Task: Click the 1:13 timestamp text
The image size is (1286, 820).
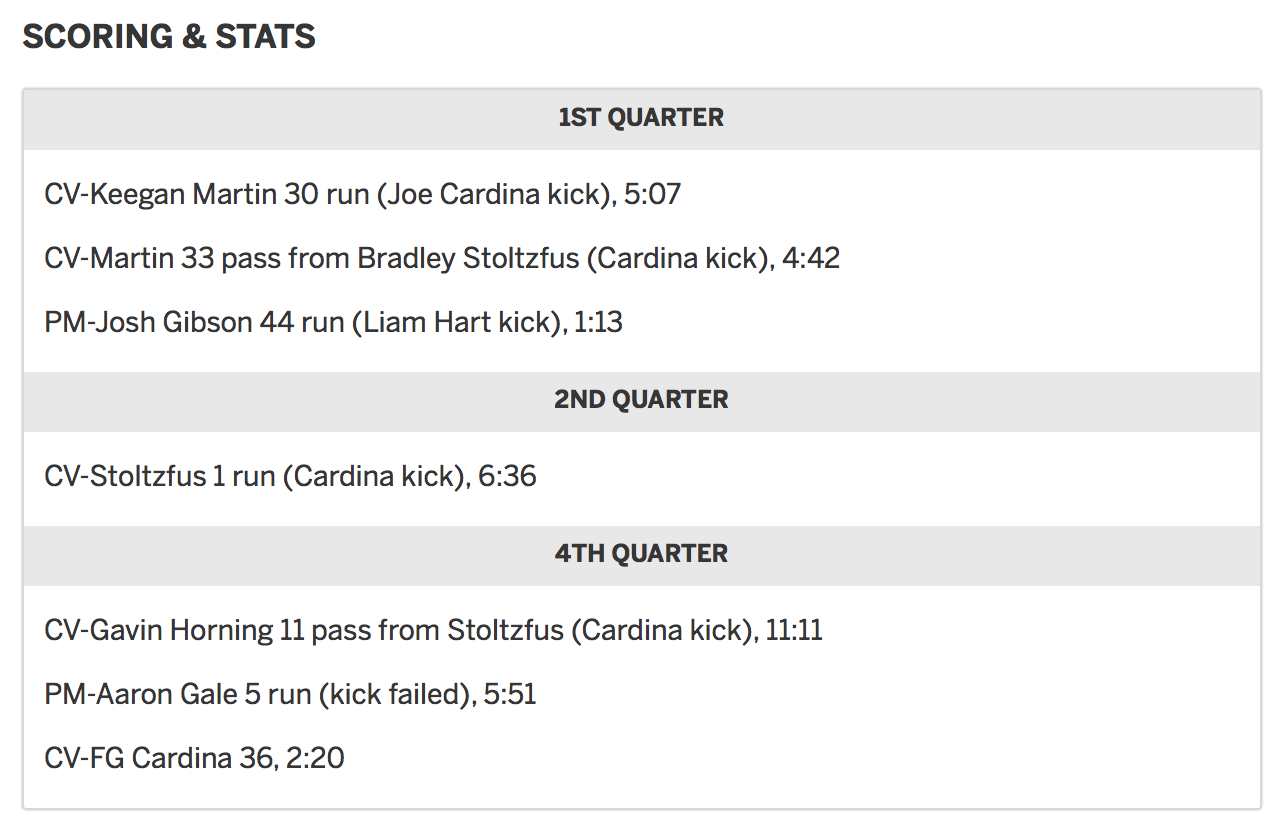Action: pyautogui.click(x=598, y=322)
